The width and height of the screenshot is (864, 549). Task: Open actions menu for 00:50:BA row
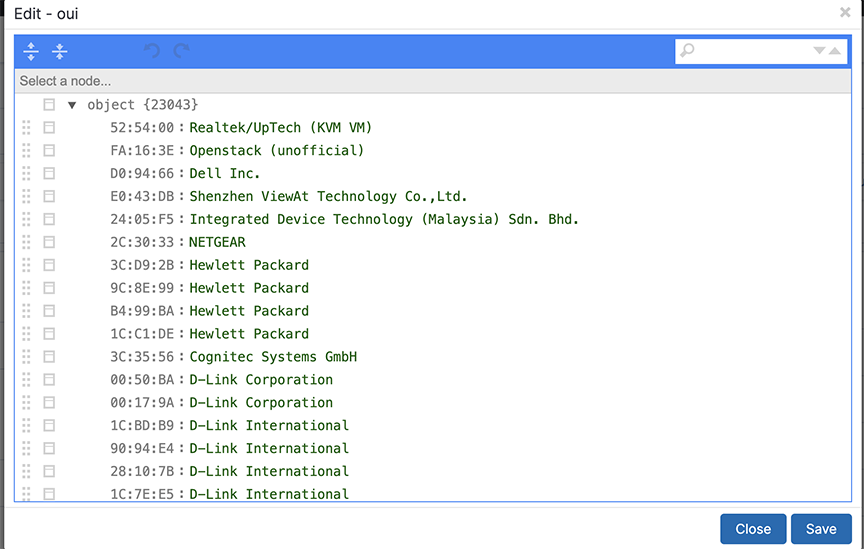point(49,380)
